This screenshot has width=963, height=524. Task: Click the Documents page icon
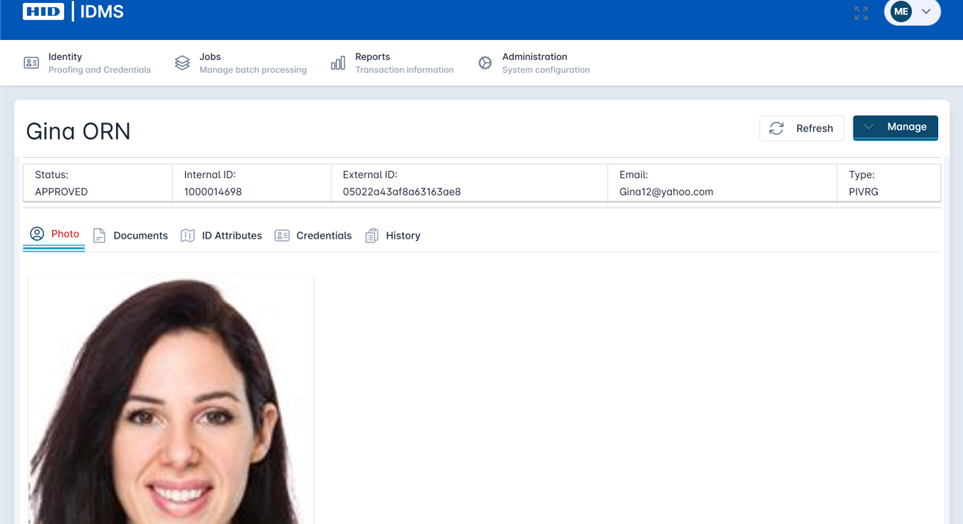99,235
